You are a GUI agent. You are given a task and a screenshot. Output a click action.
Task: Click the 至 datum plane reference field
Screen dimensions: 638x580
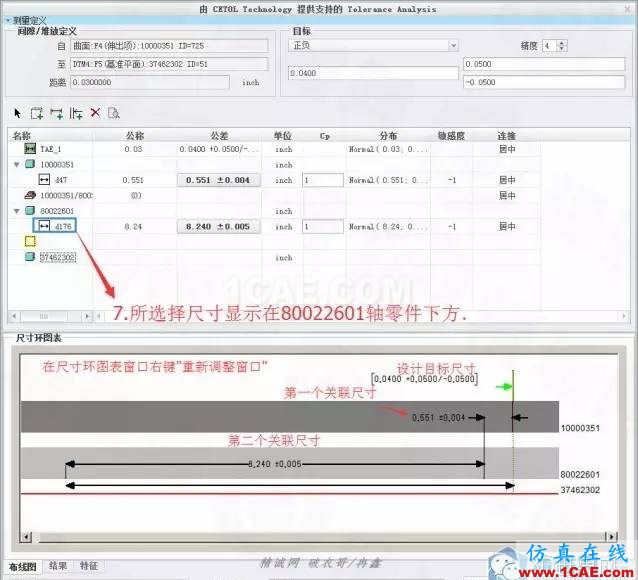pyautogui.click(x=169, y=64)
